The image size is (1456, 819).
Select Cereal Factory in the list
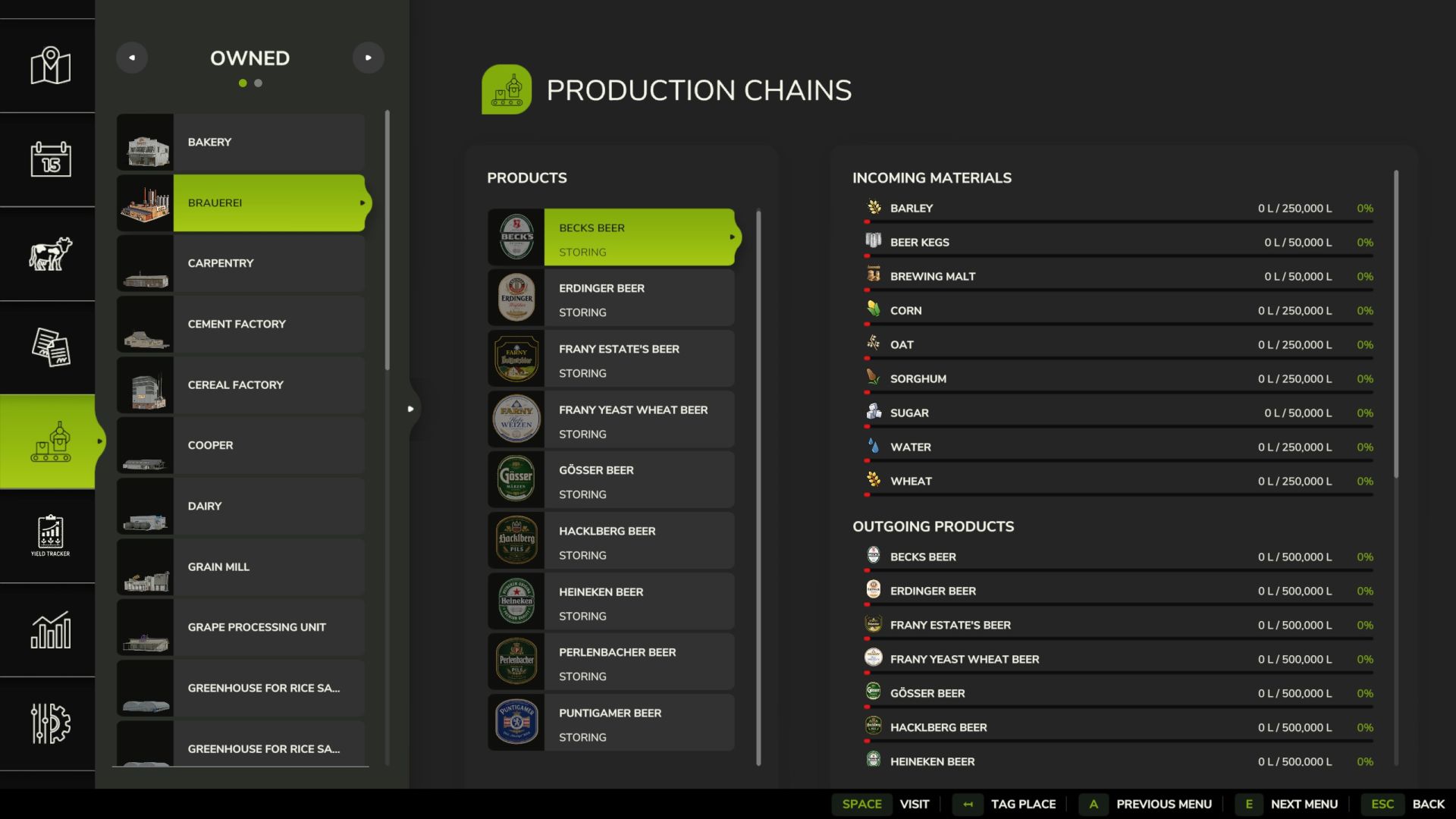pyautogui.click(x=241, y=385)
